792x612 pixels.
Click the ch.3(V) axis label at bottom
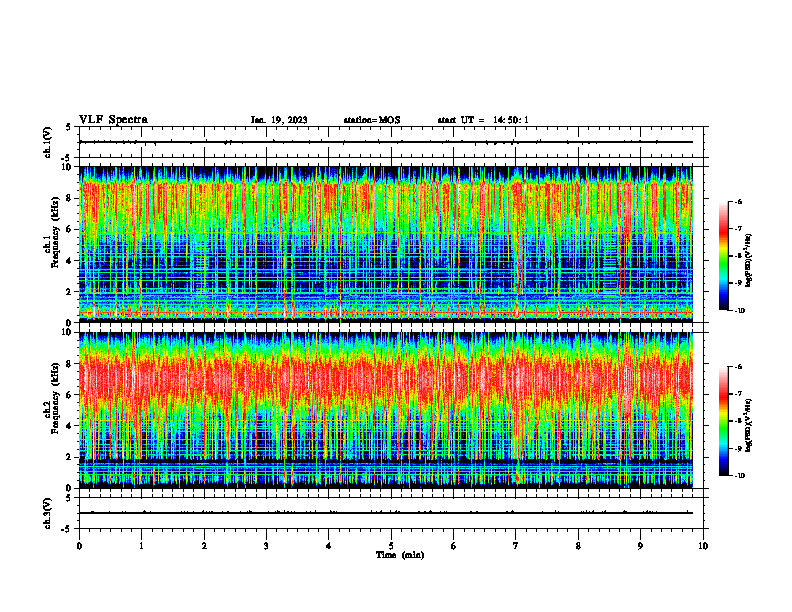(47, 513)
